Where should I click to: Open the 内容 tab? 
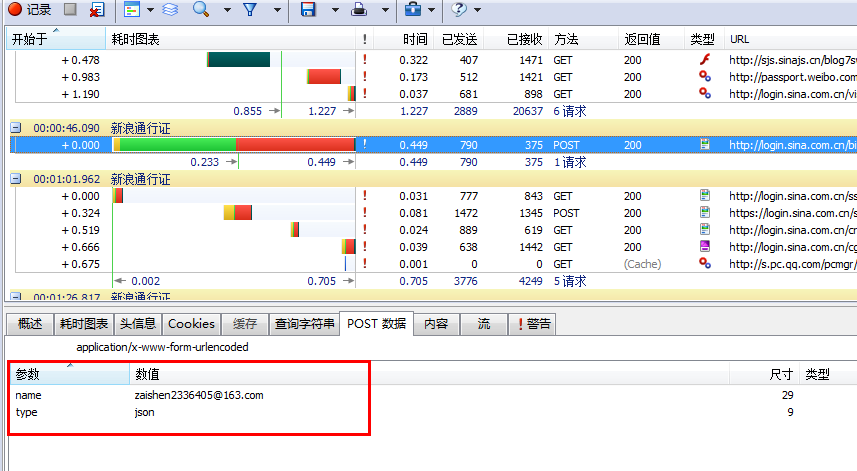[x=436, y=324]
